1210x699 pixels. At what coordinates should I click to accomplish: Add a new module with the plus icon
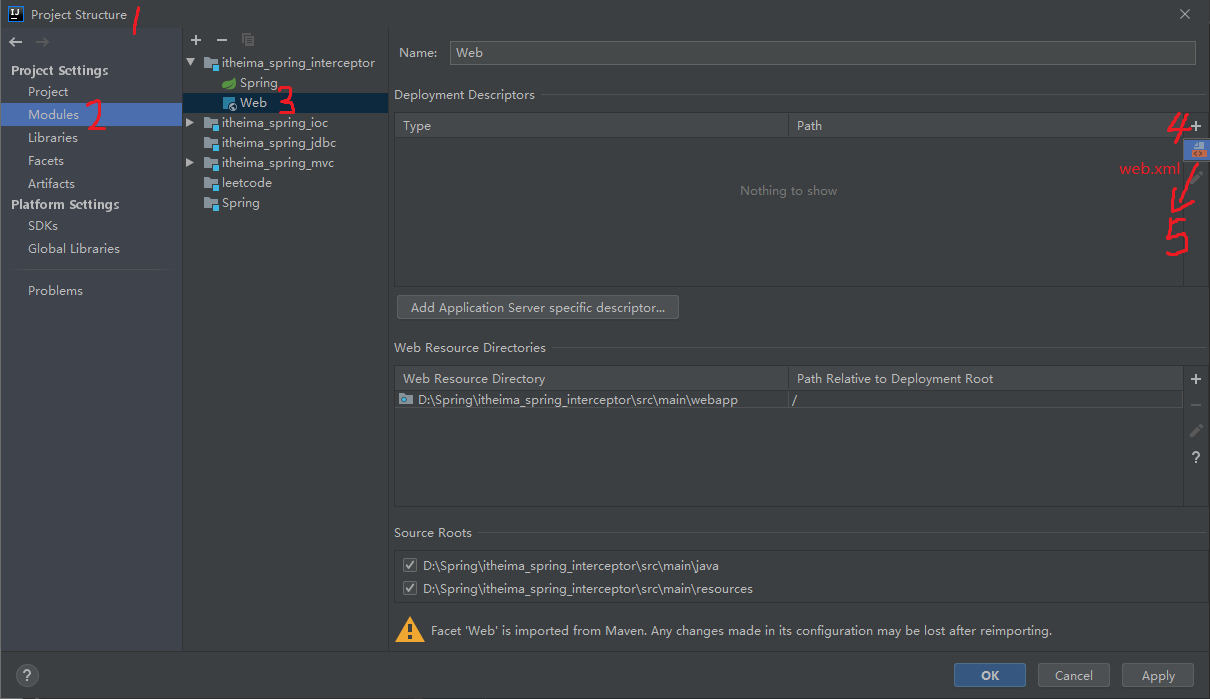coord(196,40)
